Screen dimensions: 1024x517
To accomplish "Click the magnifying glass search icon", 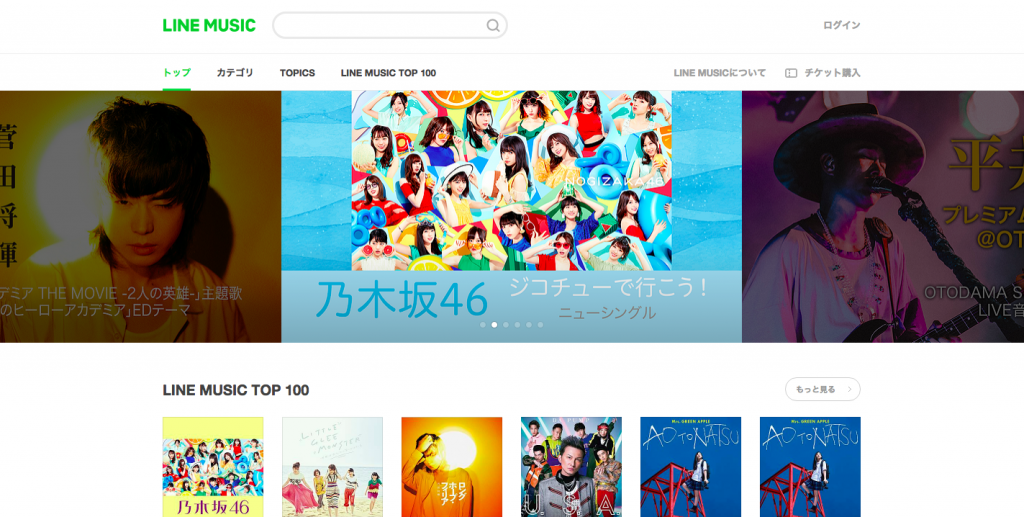I will coord(493,26).
